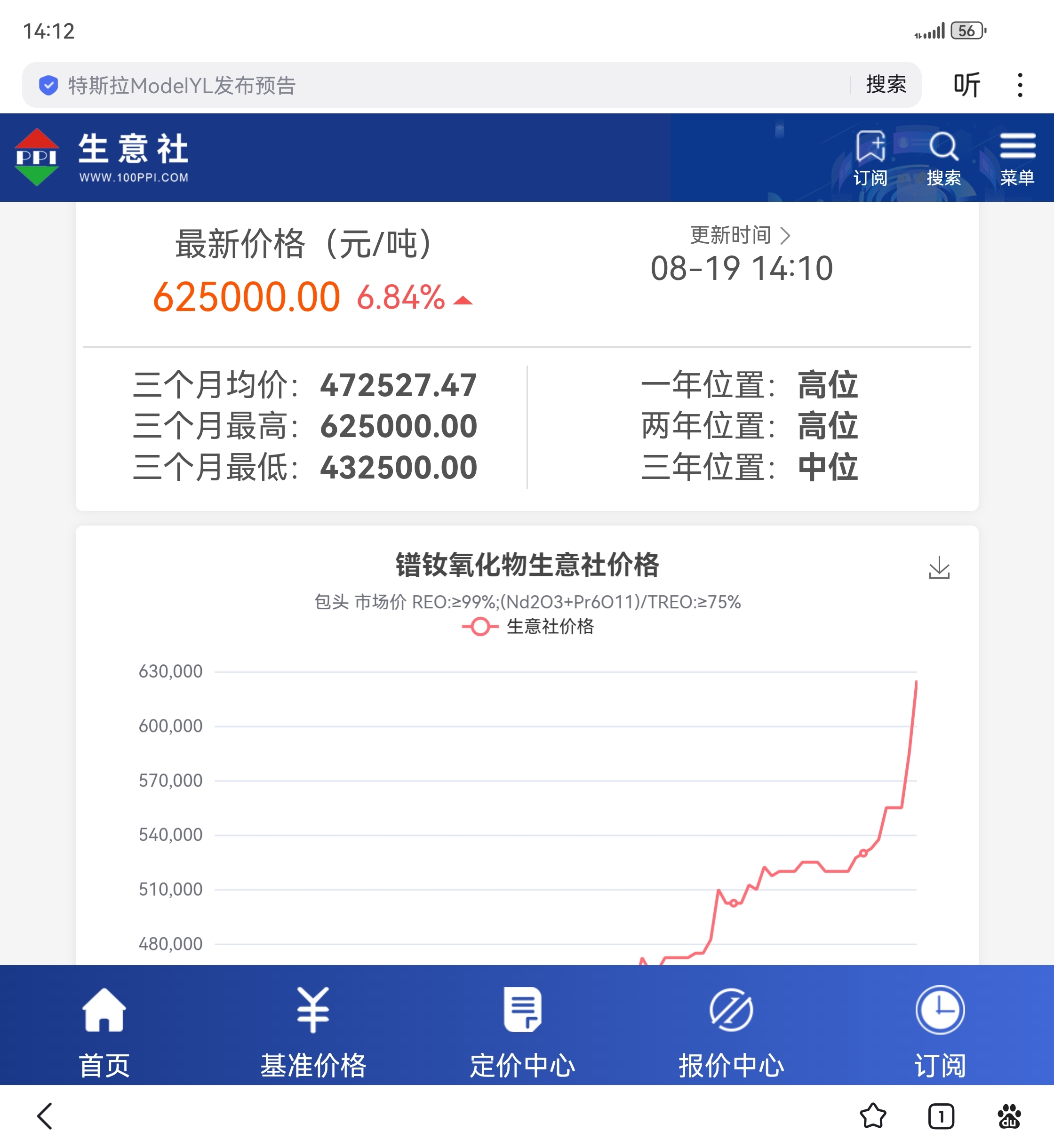Tap 一年位置 高位 value
The image size is (1054, 1148).
click(x=828, y=385)
